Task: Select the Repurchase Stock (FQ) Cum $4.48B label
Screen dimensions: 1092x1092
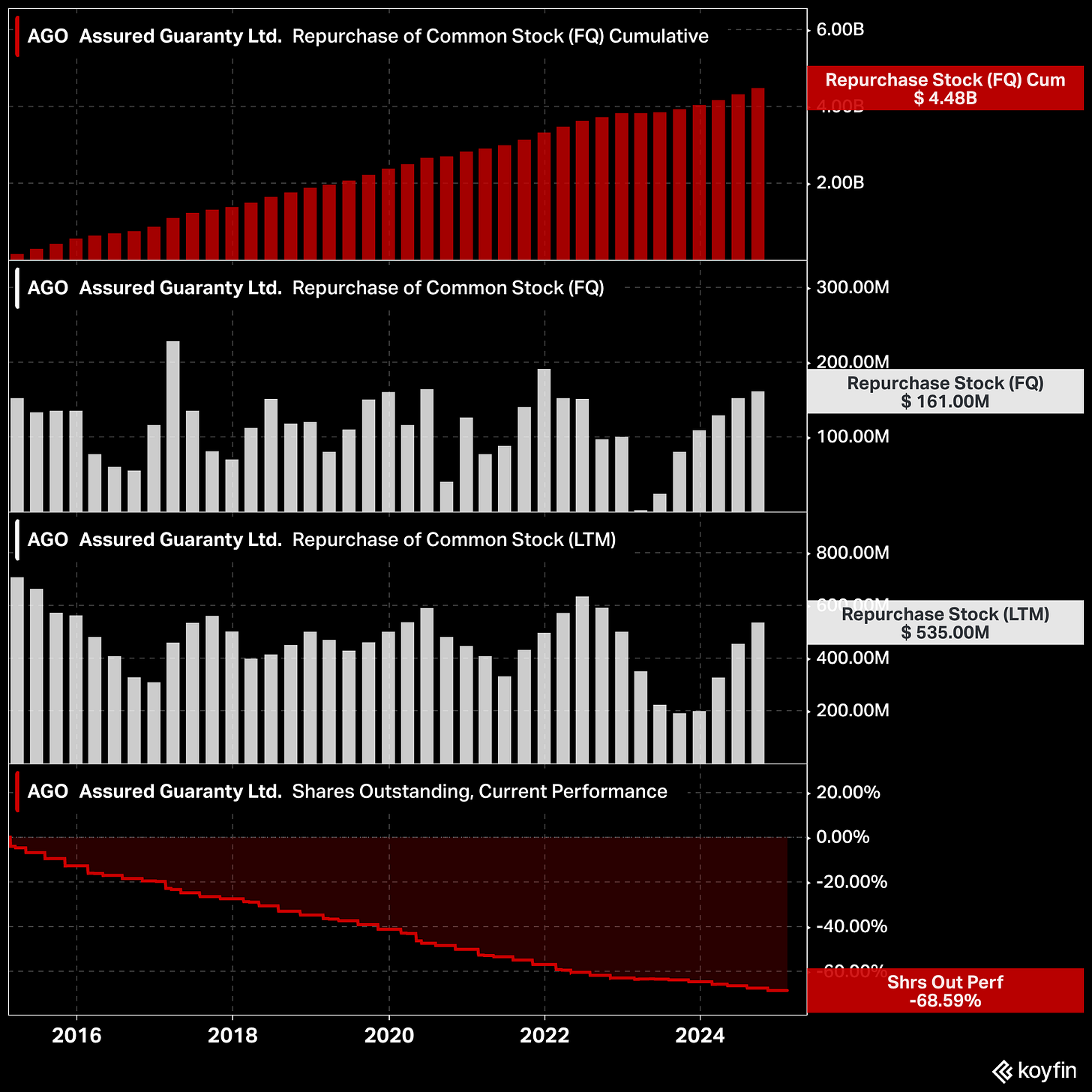Action: 945,88
